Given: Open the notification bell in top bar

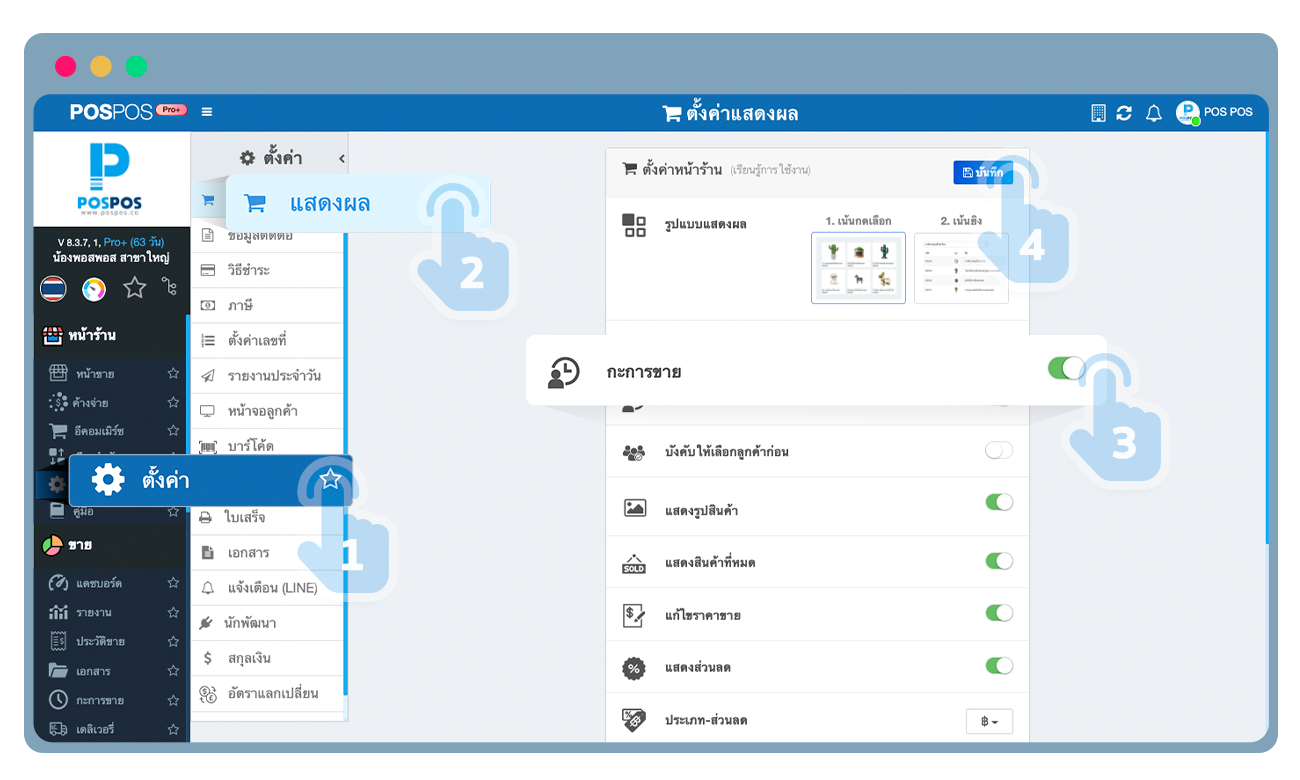Looking at the screenshot, I should (1153, 113).
